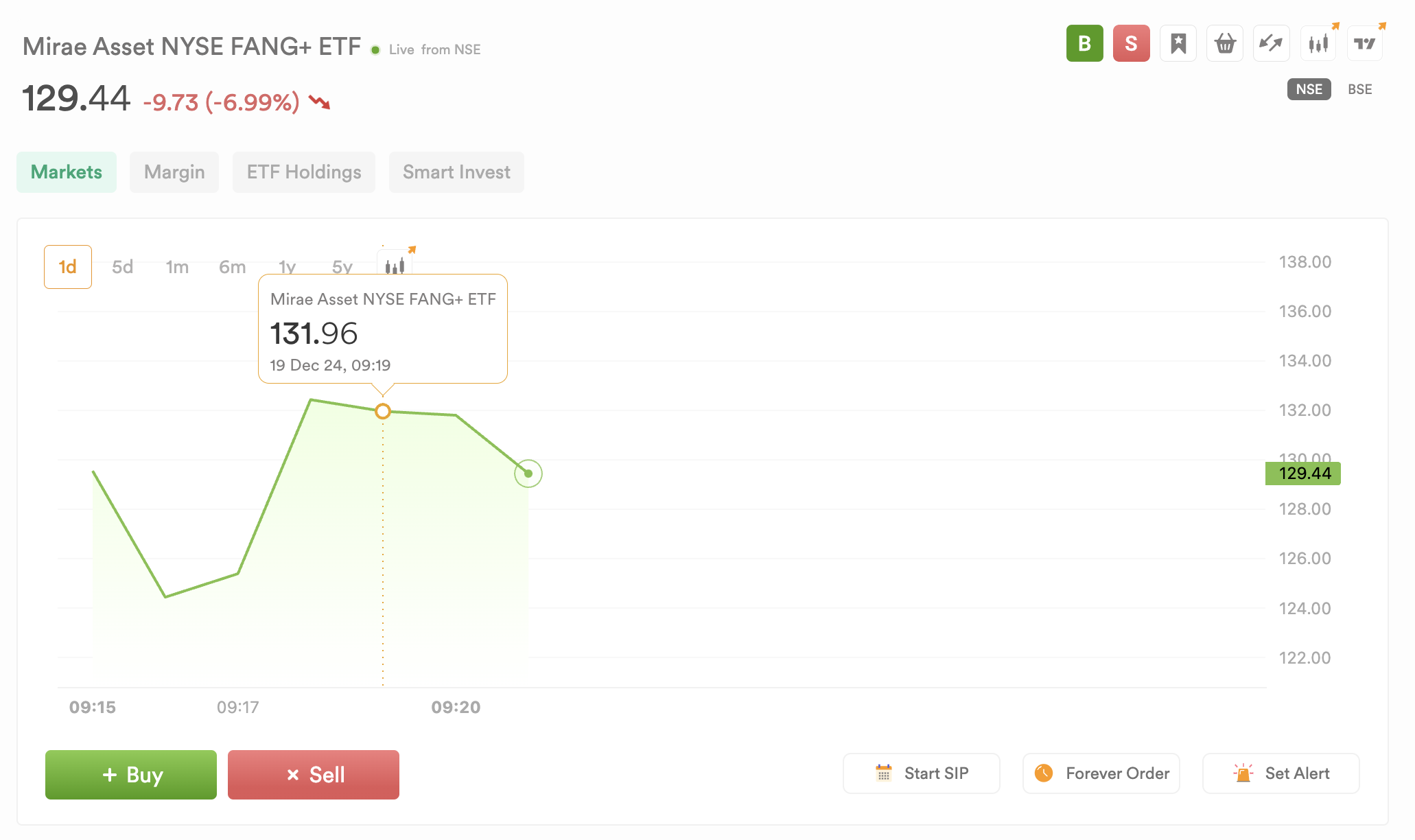Select the 5d chart range
Image resolution: width=1415 pixels, height=840 pixels.
click(x=122, y=267)
